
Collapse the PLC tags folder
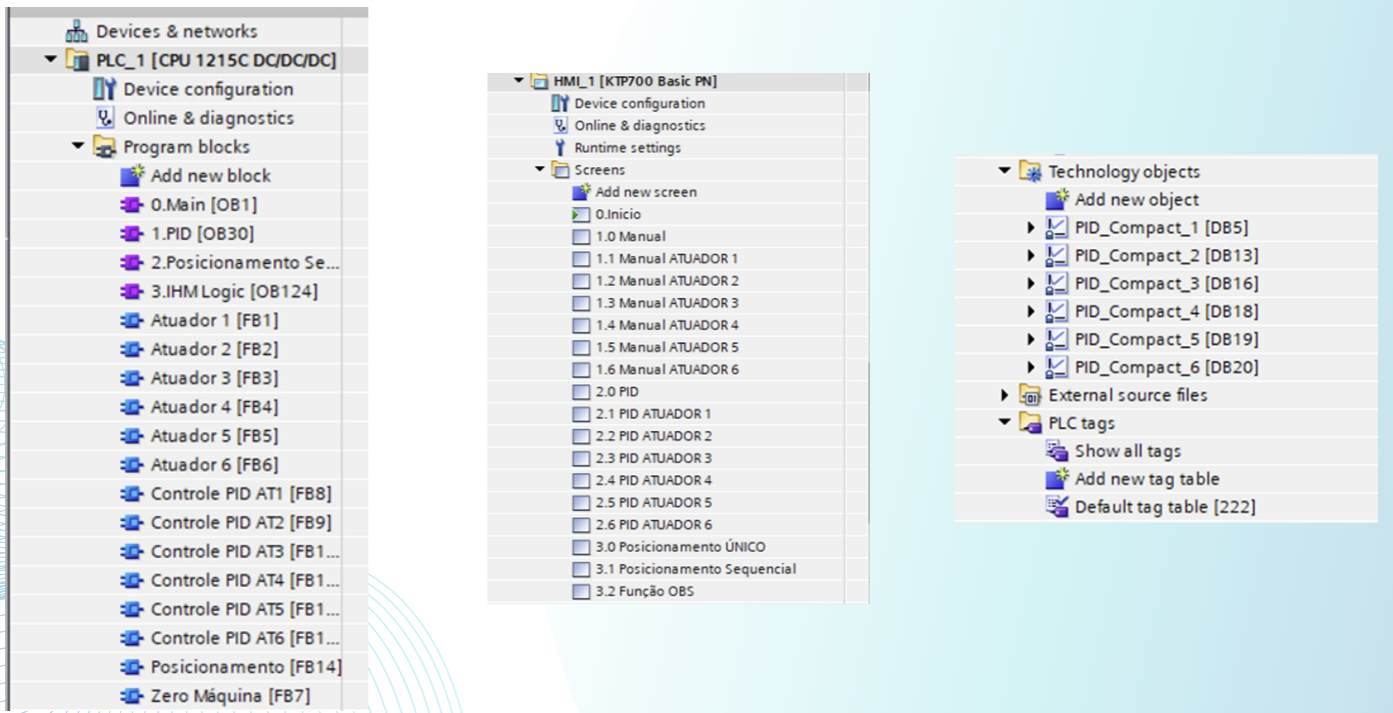[1005, 423]
